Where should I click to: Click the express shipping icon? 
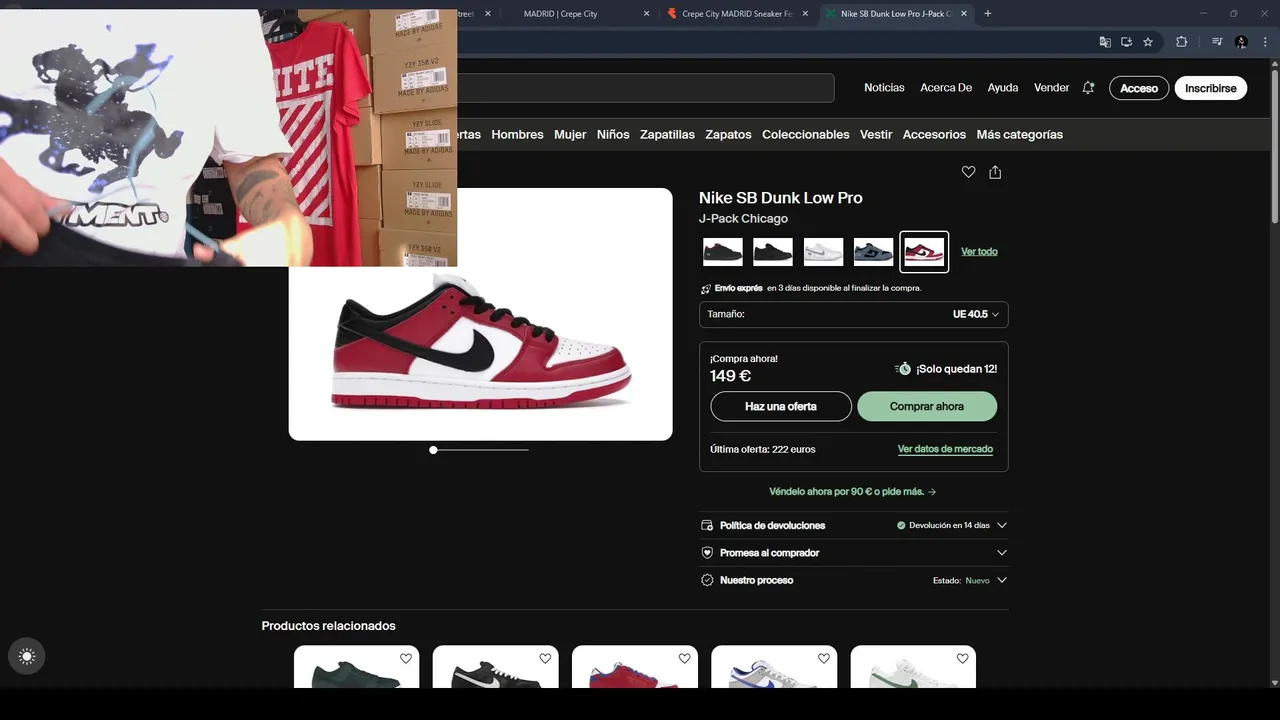706,288
